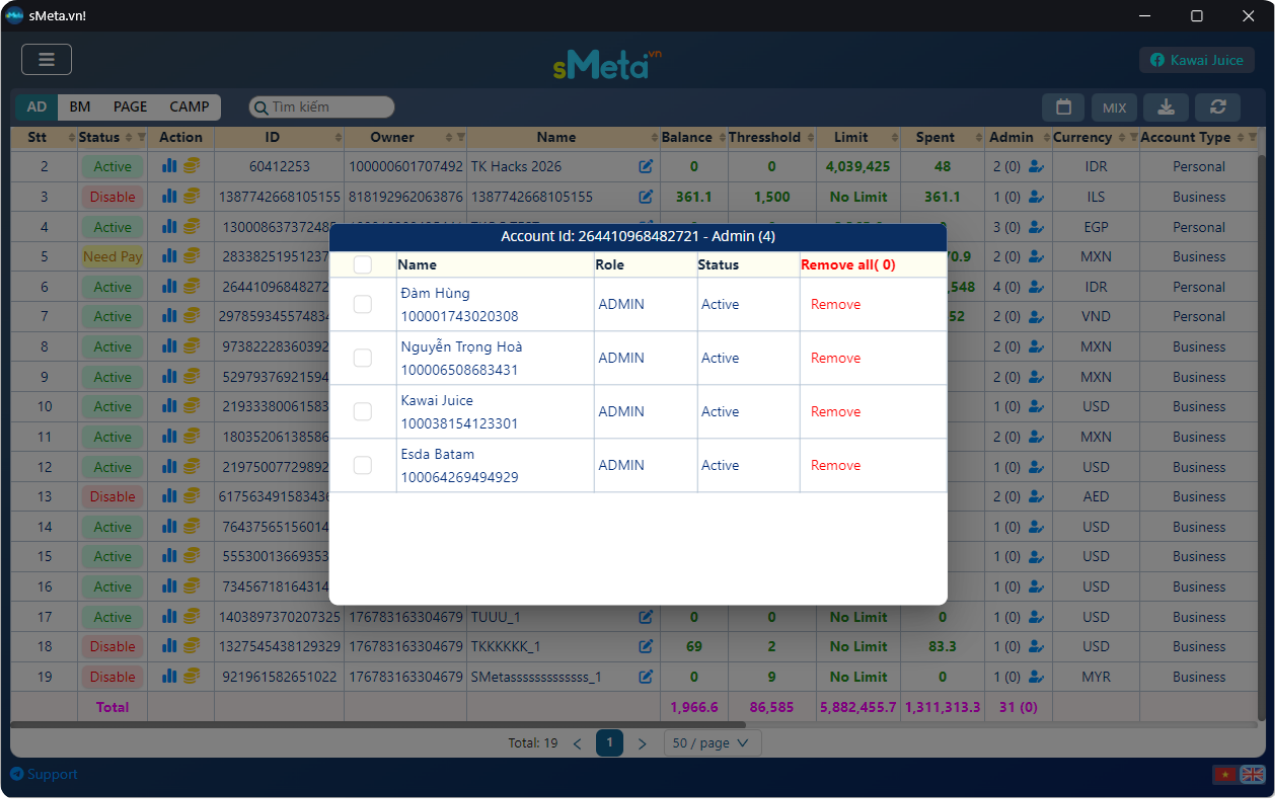Go to the next page
The width and height of the screenshot is (1280, 800).
(642, 743)
